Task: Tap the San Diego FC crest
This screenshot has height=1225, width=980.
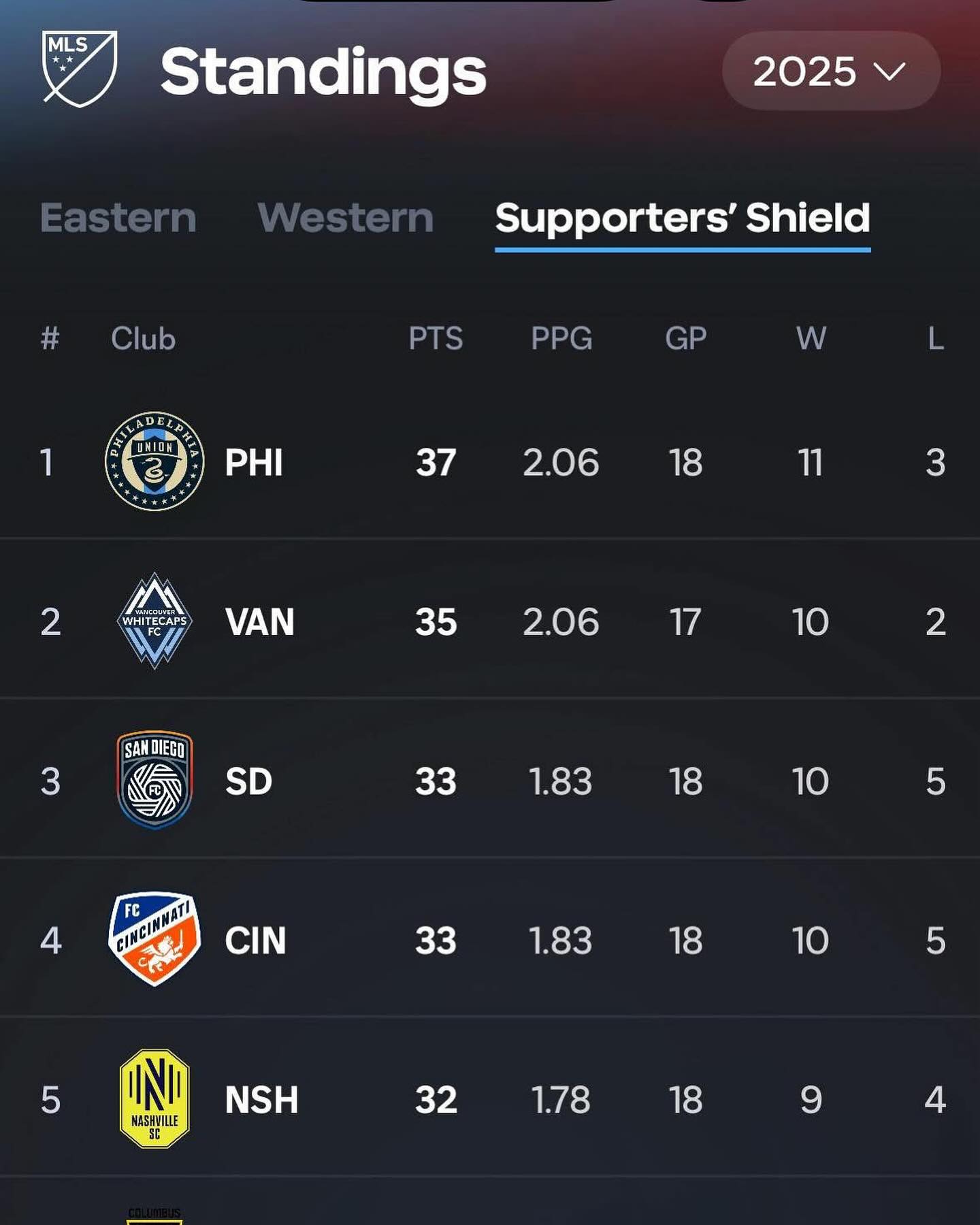Action: coord(154,780)
